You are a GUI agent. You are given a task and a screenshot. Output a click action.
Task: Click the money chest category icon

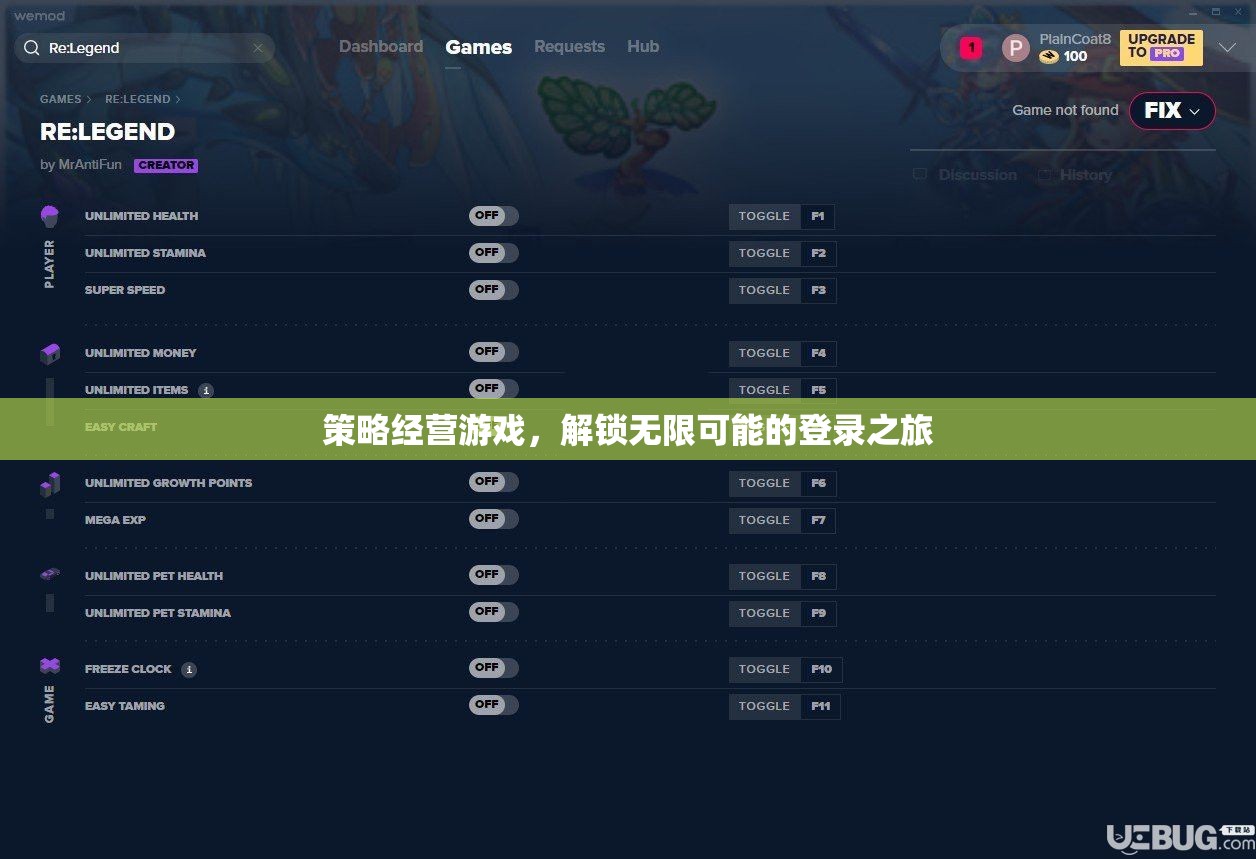pos(50,354)
